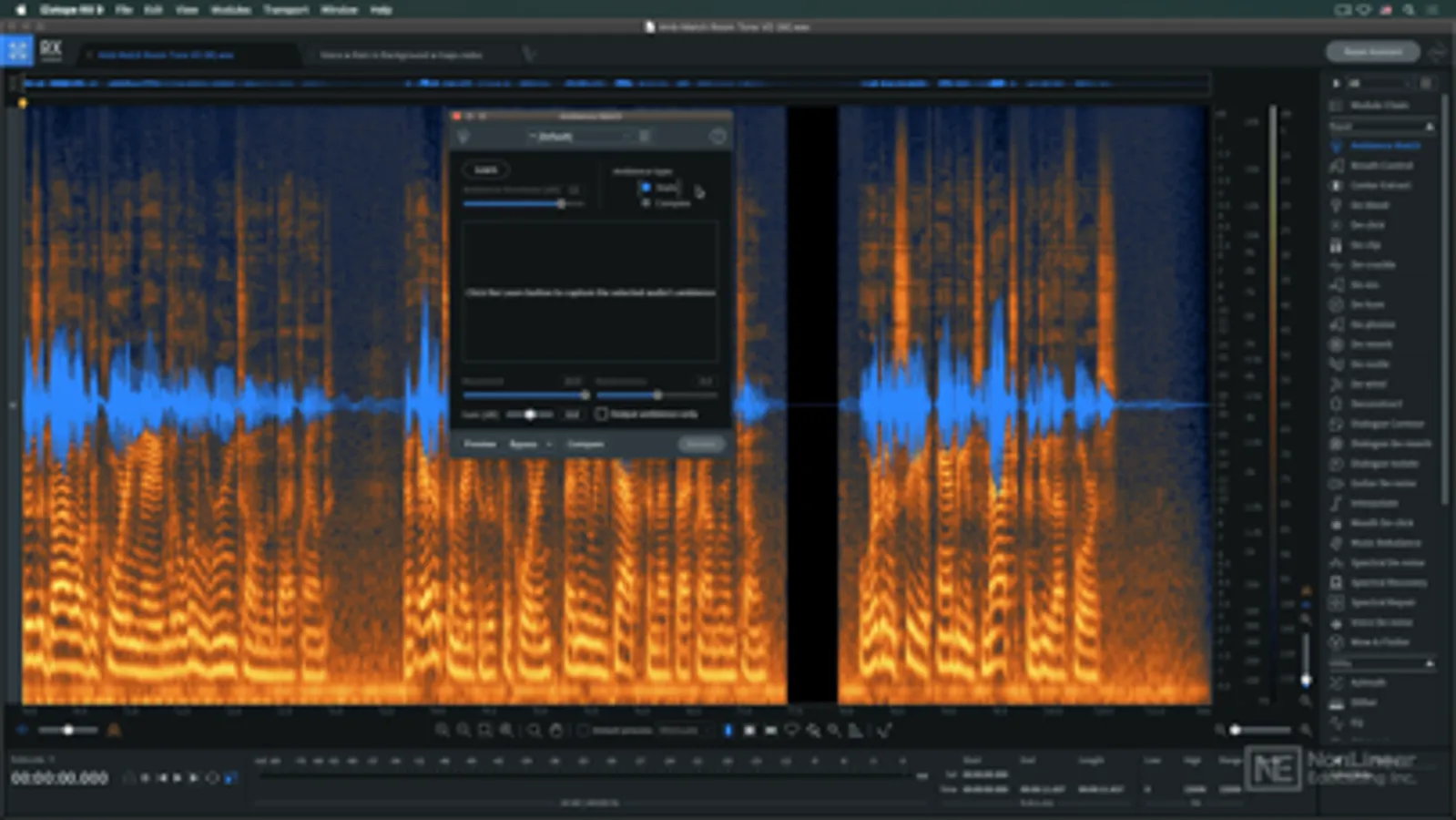Open the De-hum module
The width and height of the screenshot is (1456, 820).
(1368, 304)
